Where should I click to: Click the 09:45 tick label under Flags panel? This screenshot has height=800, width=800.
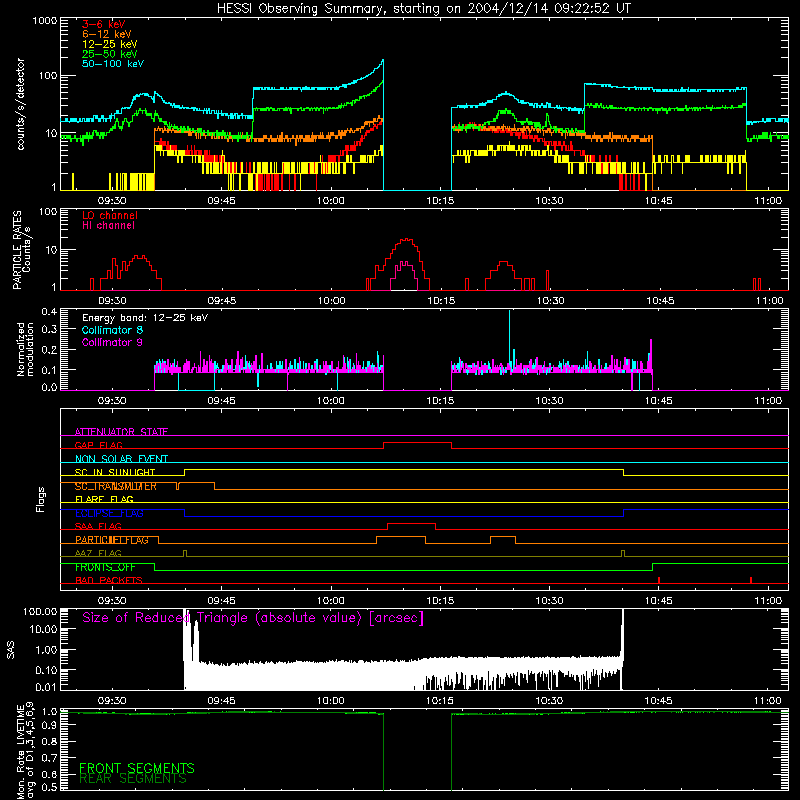tap(221, 601)
